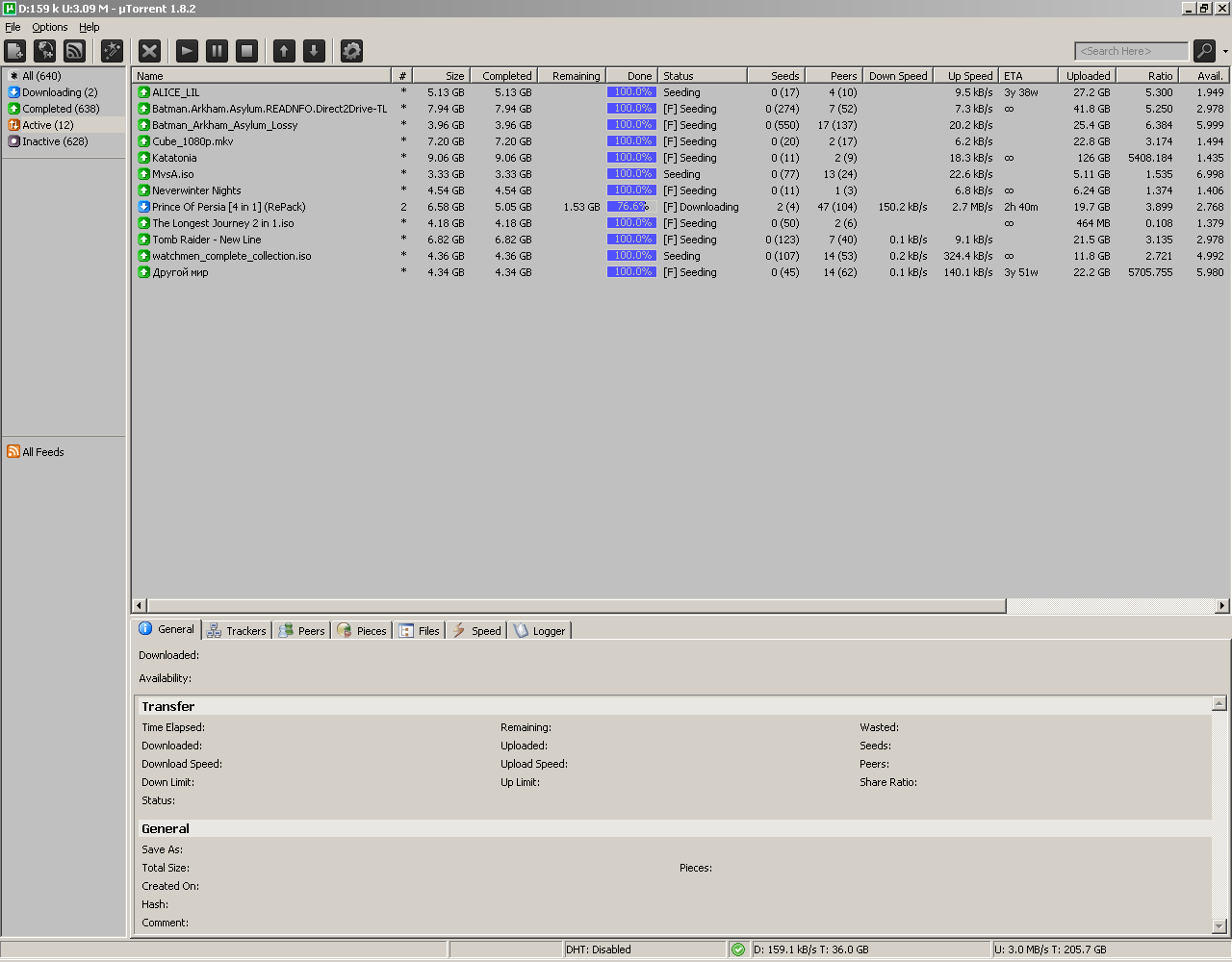Select Tomb Raider - New Line torrent
The image size is (1232, 962).
[x=680, y=240]
